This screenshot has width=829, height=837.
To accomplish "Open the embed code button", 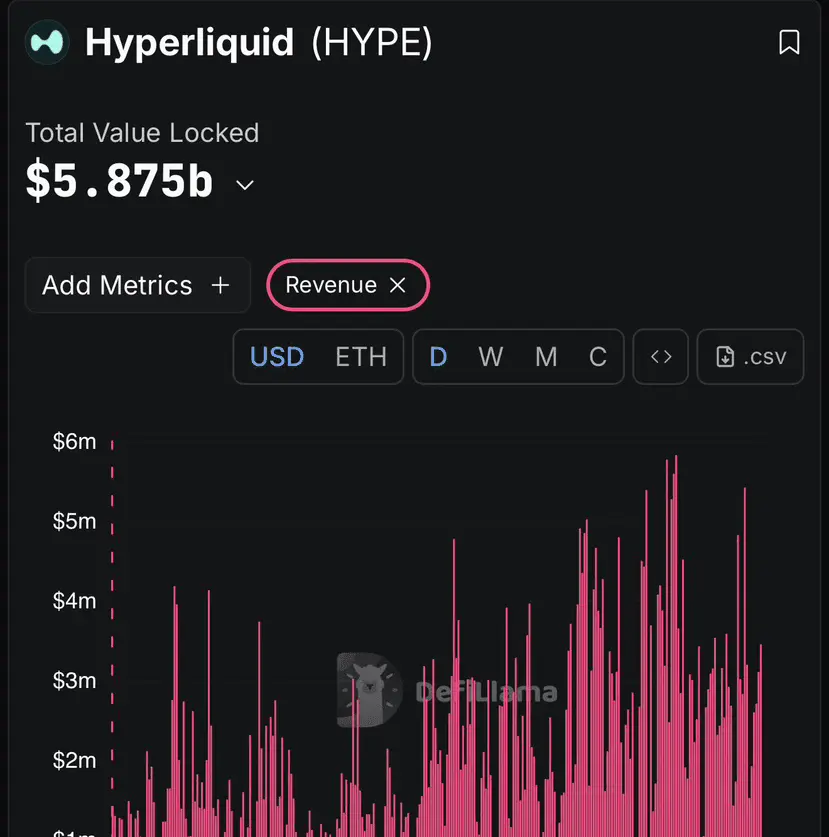I will tap(661, 357).
